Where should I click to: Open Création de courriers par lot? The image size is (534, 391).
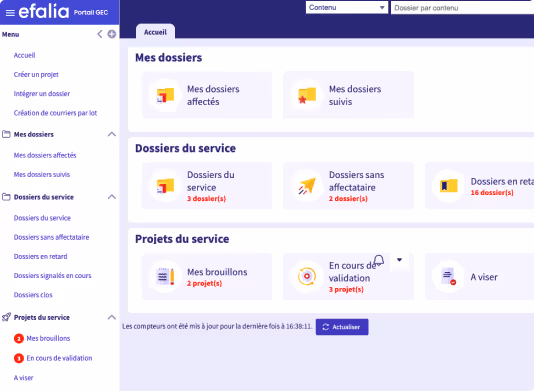coord(56,113)
